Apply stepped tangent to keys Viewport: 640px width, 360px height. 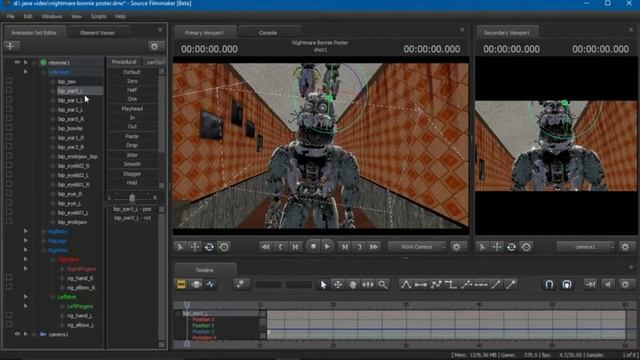451,284
